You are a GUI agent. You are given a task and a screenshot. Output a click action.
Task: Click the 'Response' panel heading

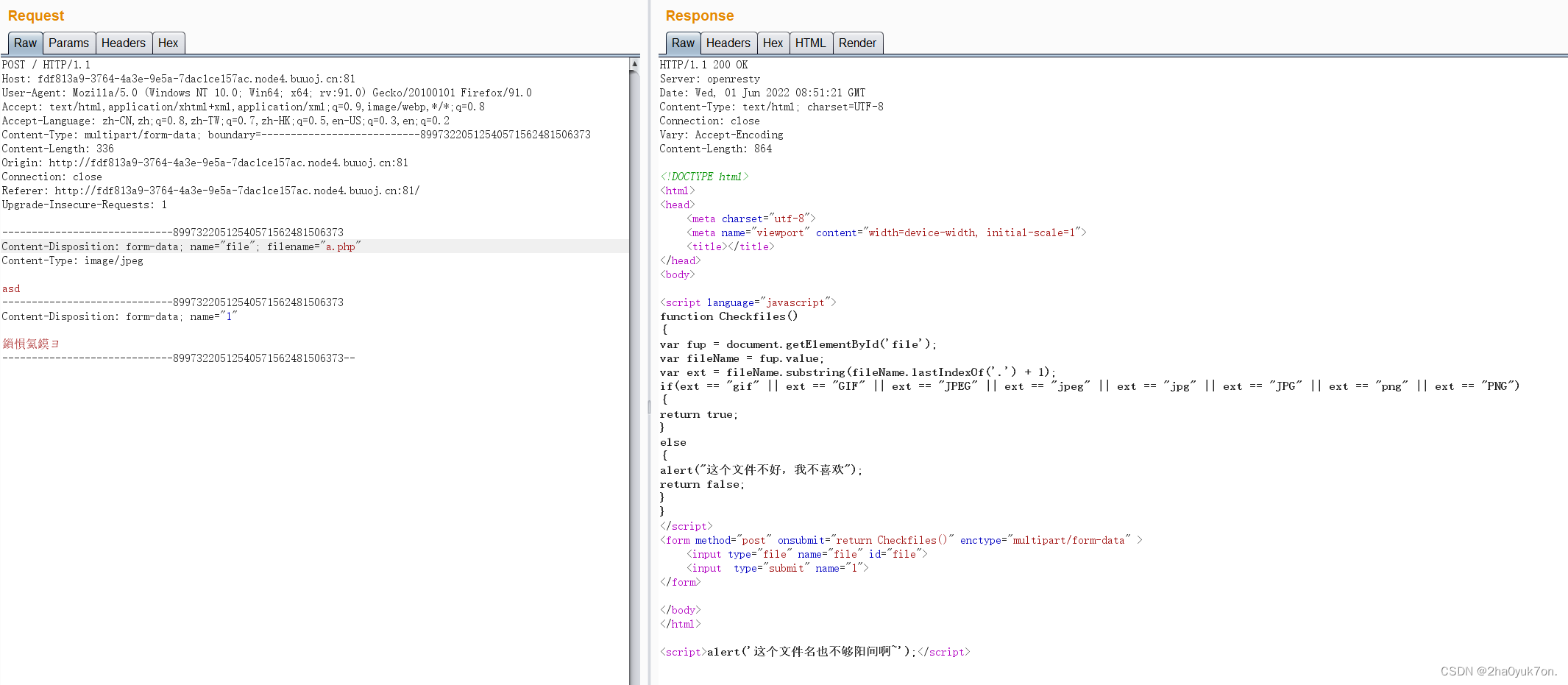click(x=700, y=15)
